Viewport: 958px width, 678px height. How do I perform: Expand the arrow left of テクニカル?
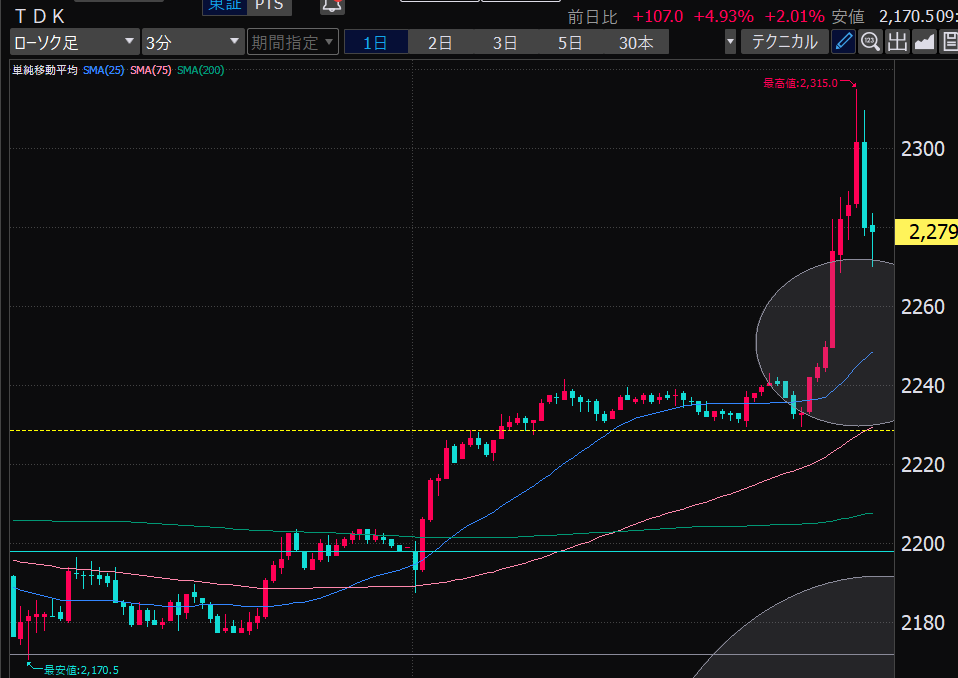pyautogui.click(x=730, y=42)
